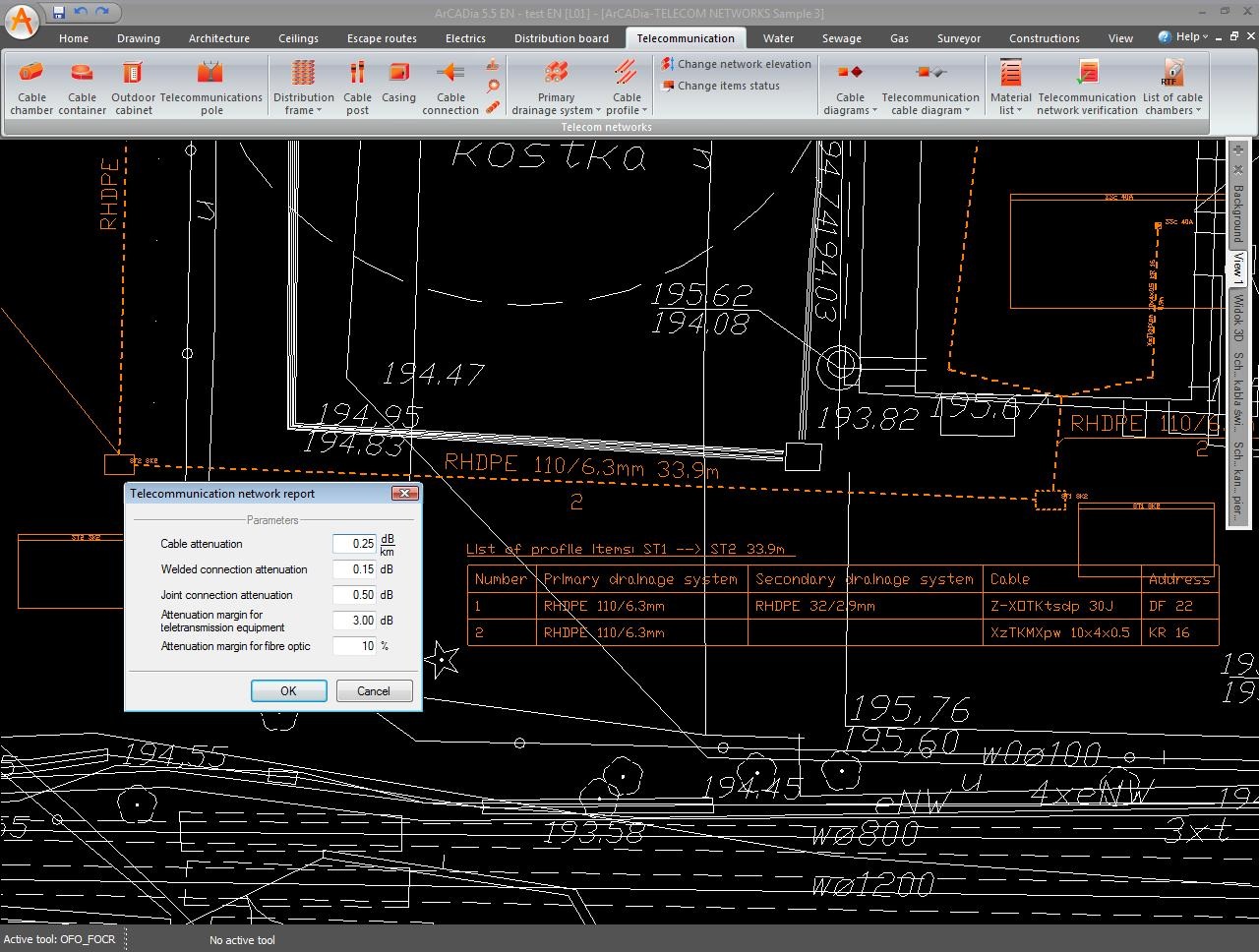Choose the Telecommunications pole tool

click(210, 74)
